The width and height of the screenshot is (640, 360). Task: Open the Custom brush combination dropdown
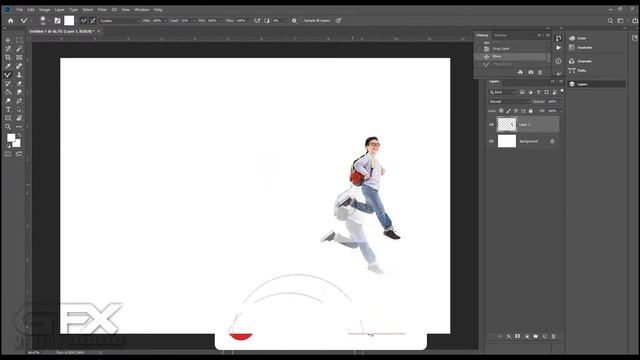[119, 20]
